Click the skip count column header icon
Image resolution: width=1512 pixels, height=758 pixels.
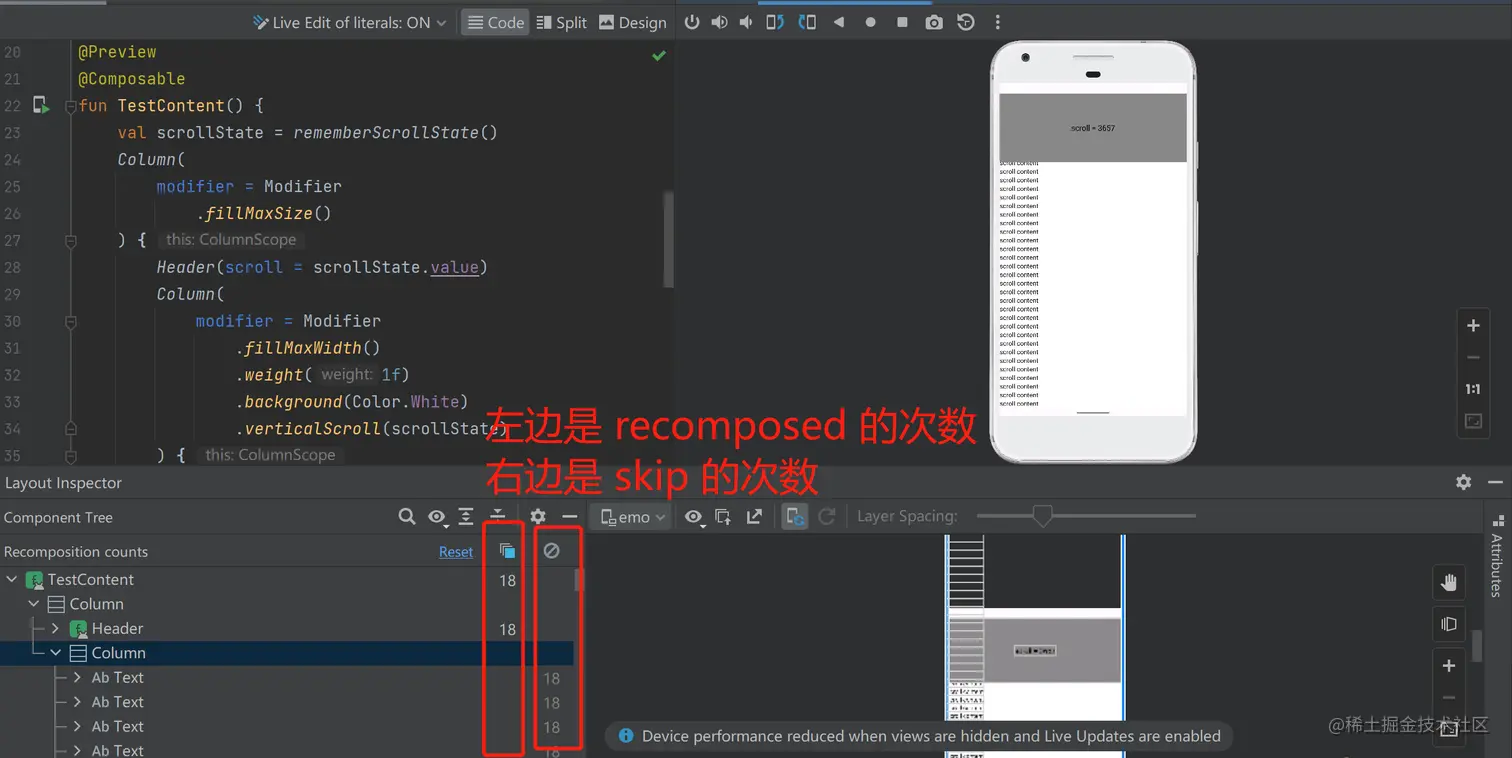551,551
